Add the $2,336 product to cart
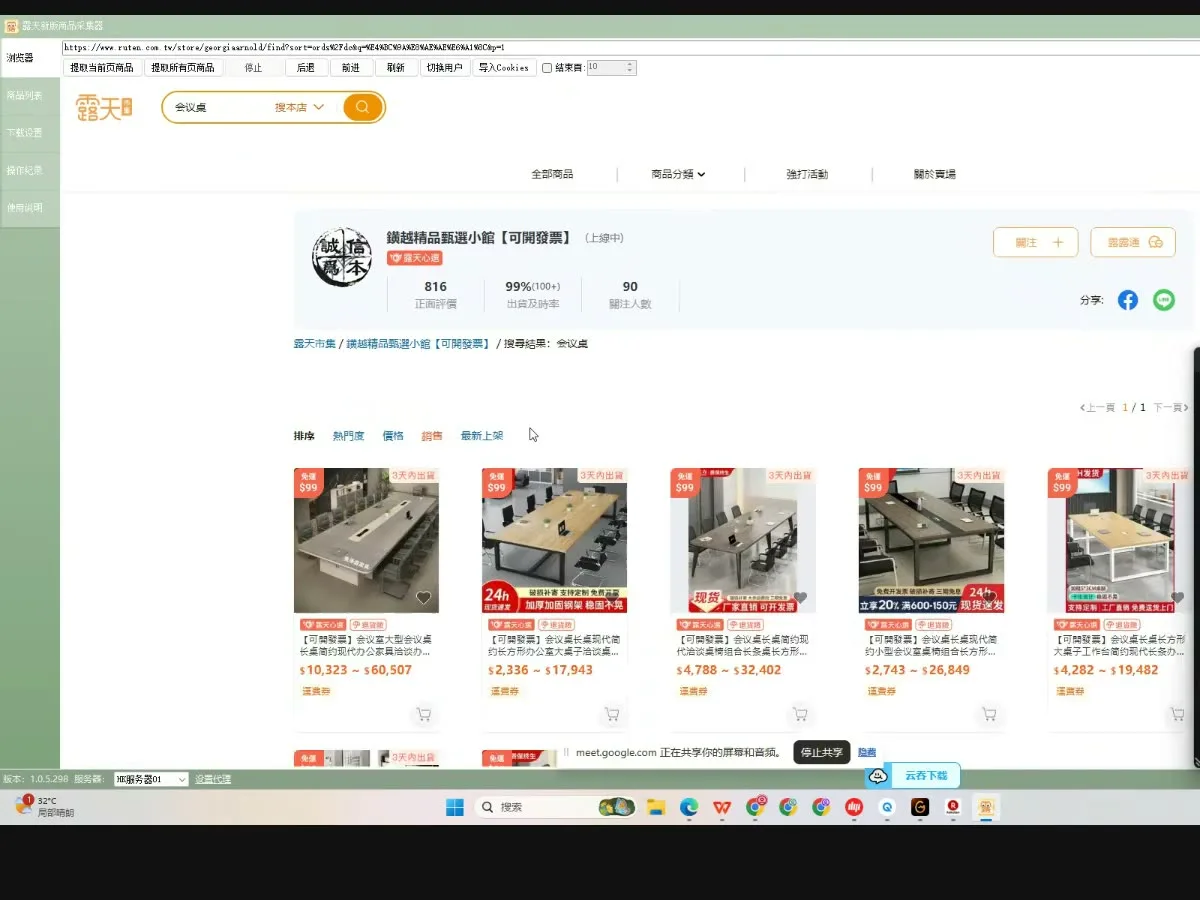The height and width of the screenshot is (900, 1200). click(612, 715)
